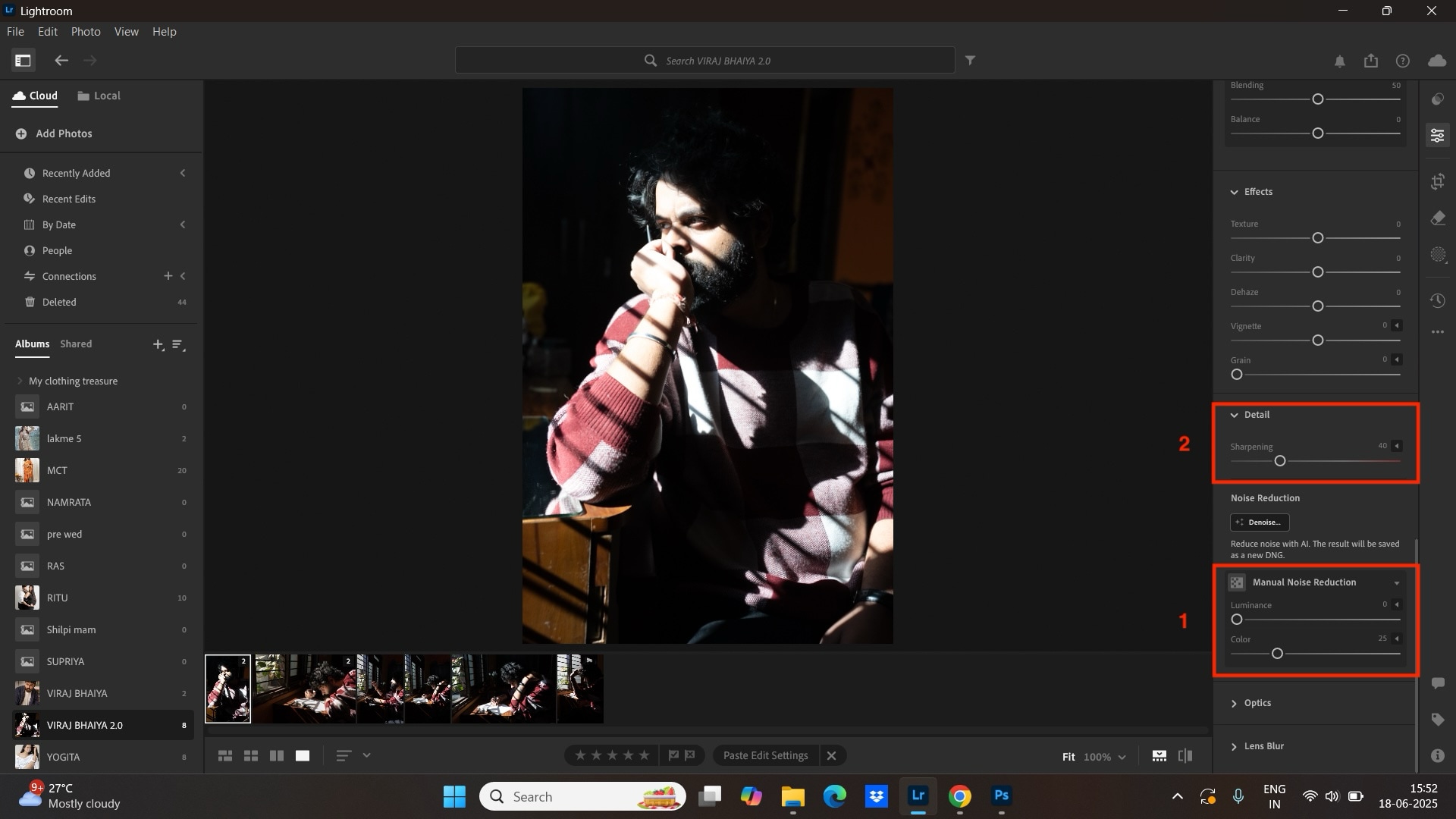
Task: Switch to Square Grid view
Action: [x=251, y=756]
